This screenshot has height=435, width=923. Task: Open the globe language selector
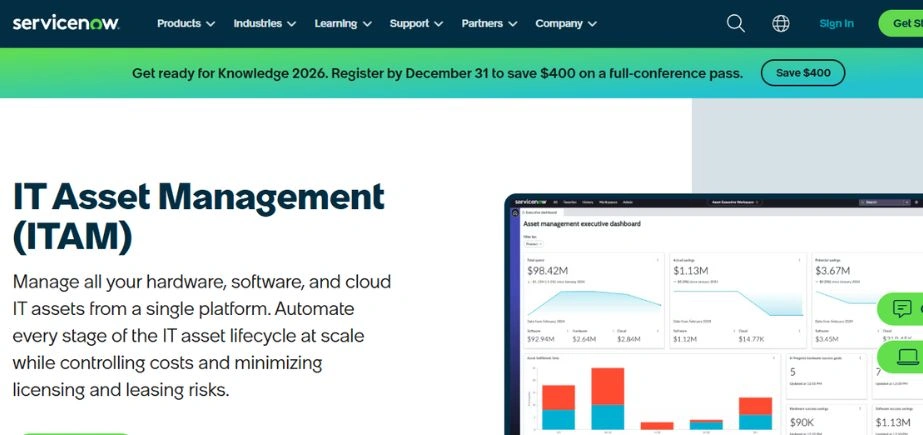pos(781,24)
